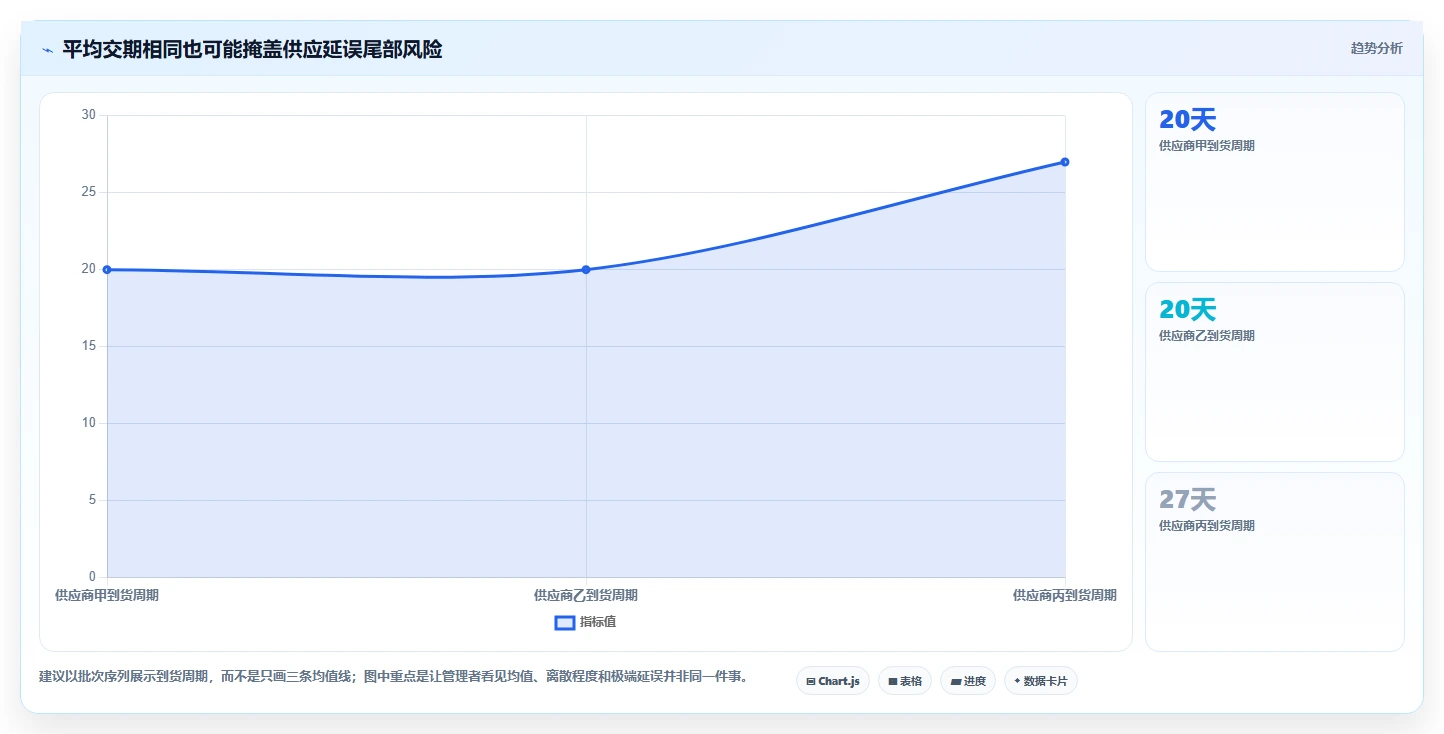Click the 供应商甲到货周期 data point on chart
Viewport: 1444px width, 734px height.
coord(107,269)
